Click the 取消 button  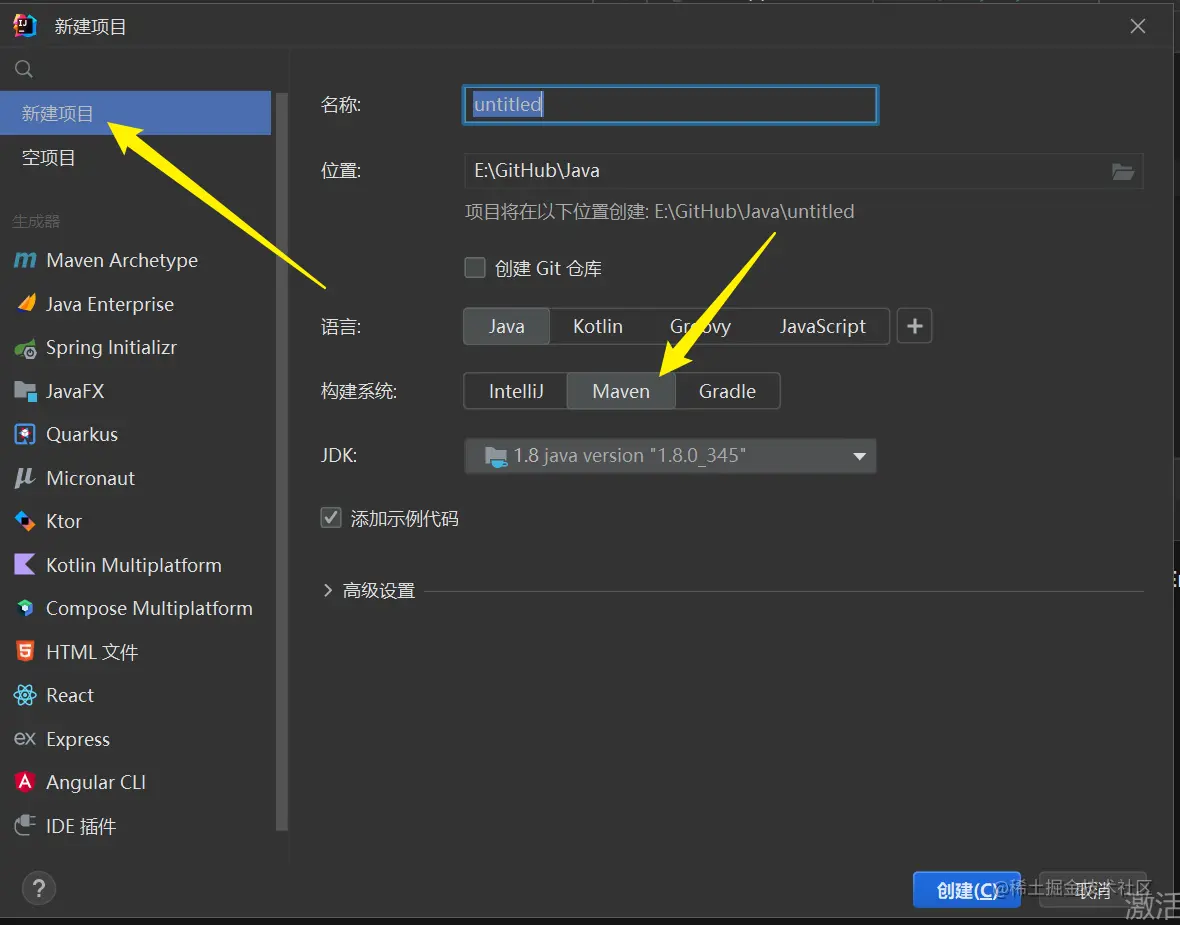coord(1093,890)
